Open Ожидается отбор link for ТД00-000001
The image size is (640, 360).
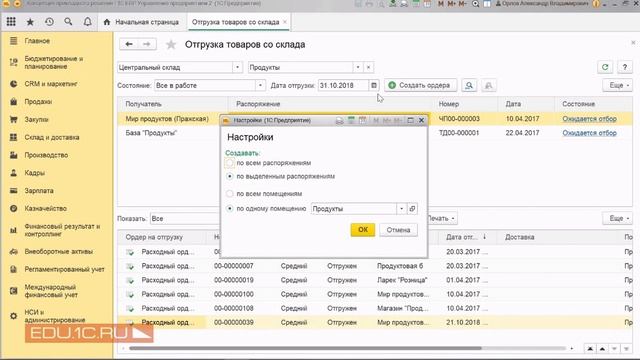[589, 133]
